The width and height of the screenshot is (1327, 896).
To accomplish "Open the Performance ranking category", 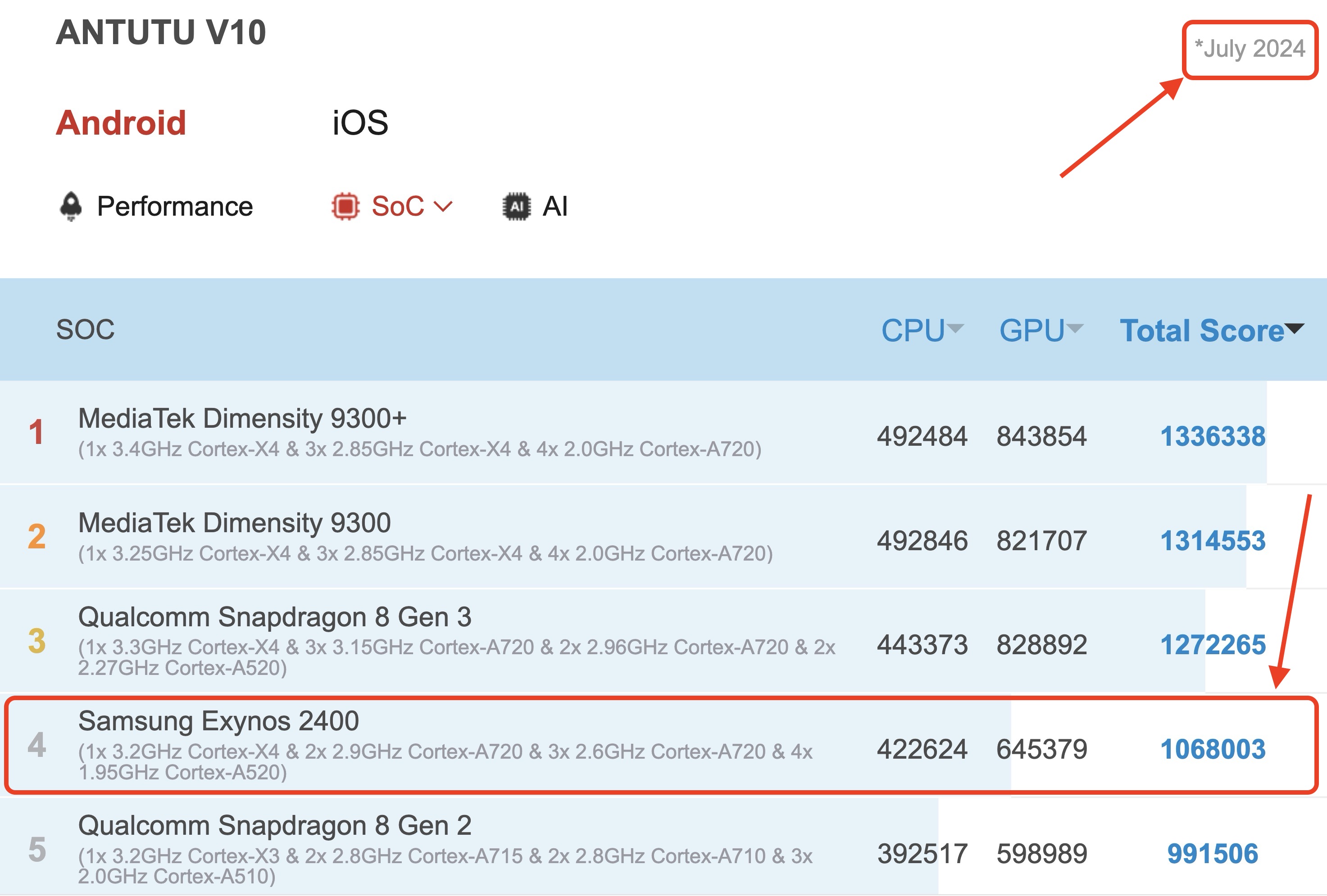I will click(x=175, y=206).
